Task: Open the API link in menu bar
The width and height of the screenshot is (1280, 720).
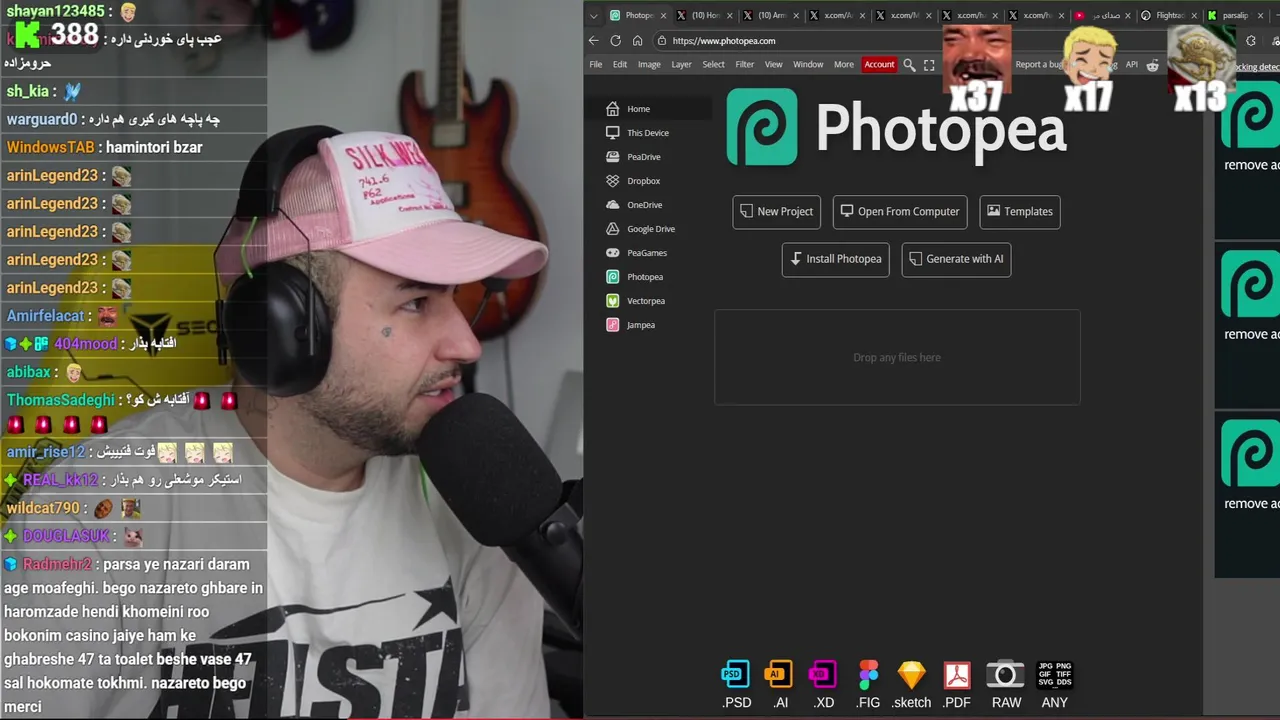Action: point(1131,65)
